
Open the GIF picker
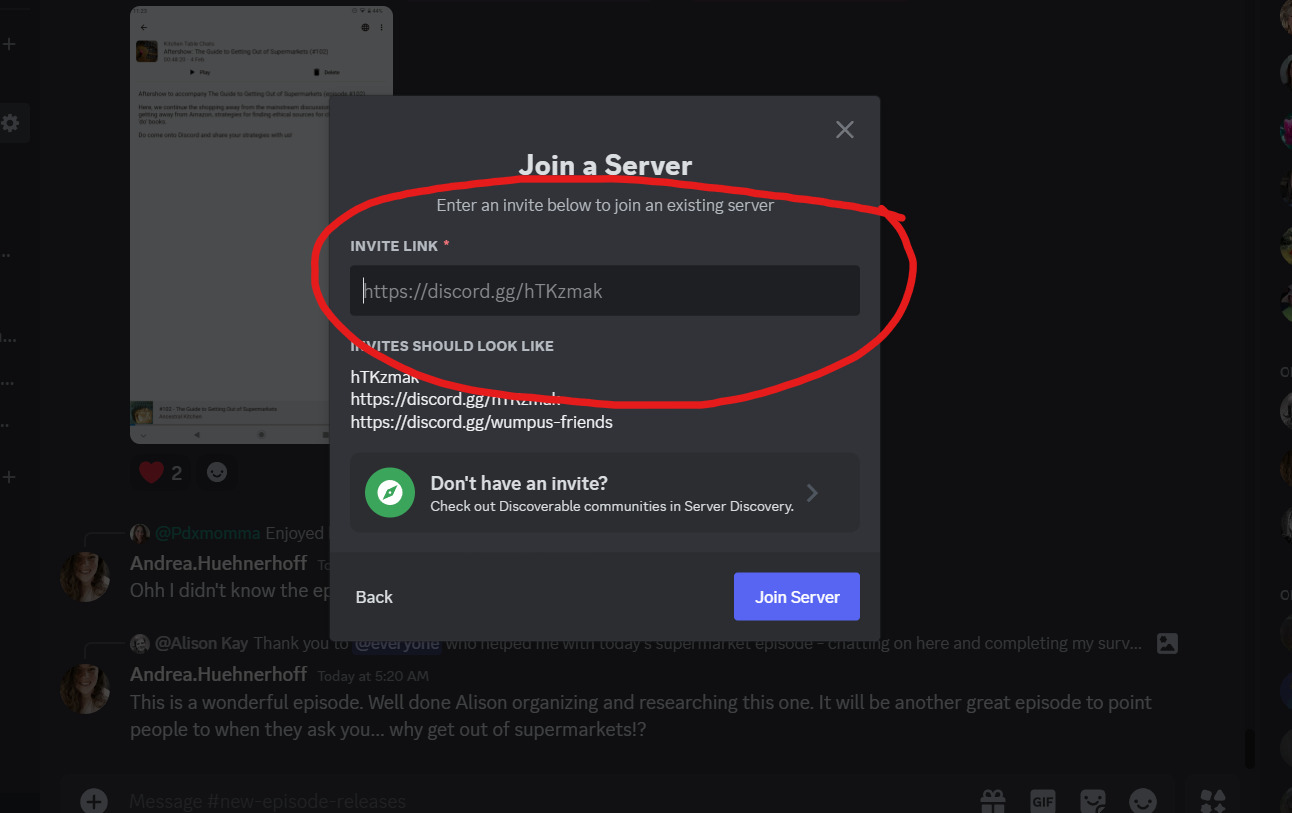tap(1043, 801)
